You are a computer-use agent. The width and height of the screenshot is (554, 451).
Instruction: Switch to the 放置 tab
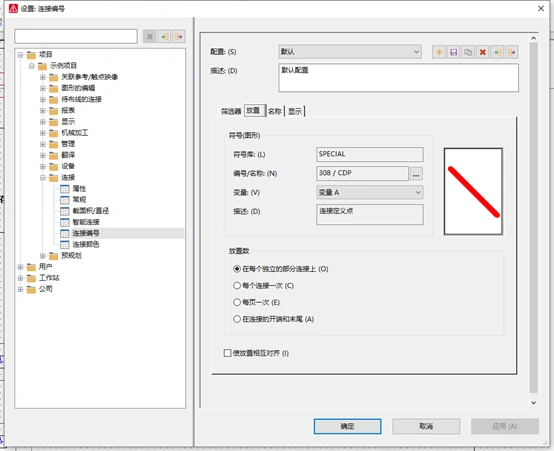254,111
